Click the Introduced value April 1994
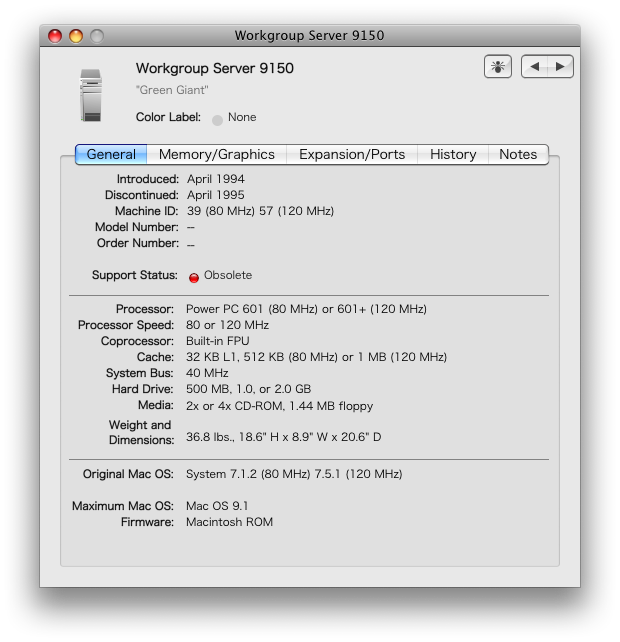 pyautogui.click(x=216, y=179)
